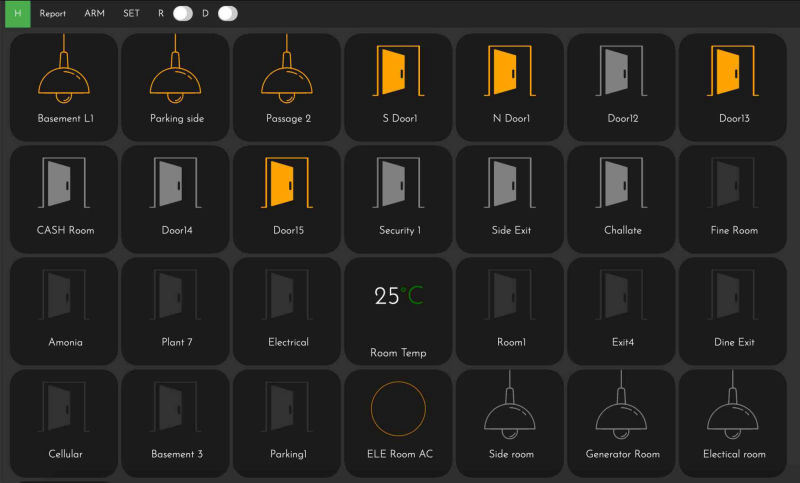
Task: Click the Door15 orange door icon
Action: tap(287, 185)
